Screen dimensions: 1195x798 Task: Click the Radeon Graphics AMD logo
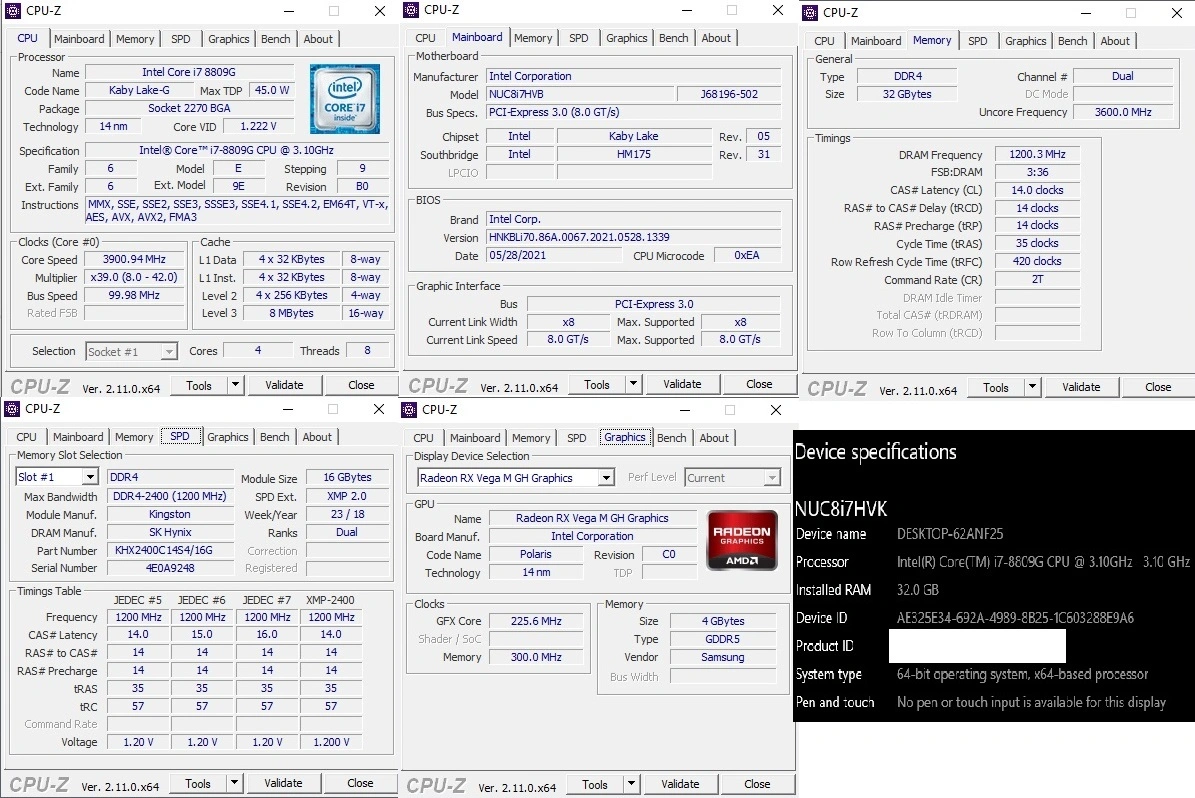[742, 540]
